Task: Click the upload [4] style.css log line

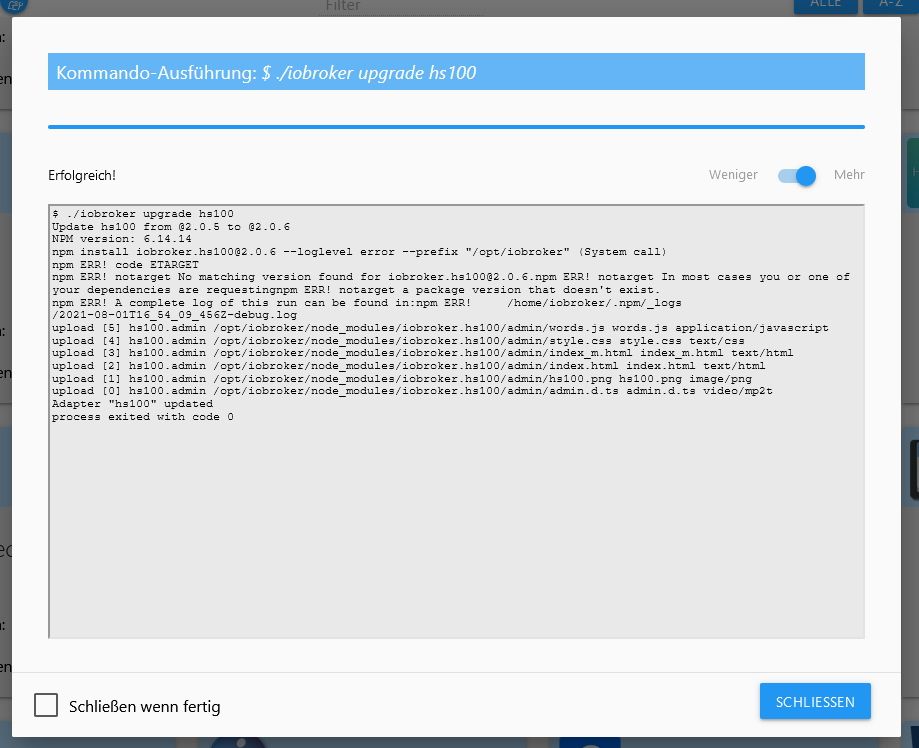Action: [x=398, y=341]
